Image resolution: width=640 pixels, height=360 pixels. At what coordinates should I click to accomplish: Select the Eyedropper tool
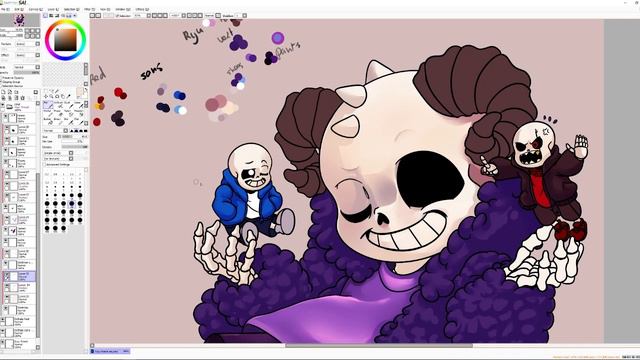[x=68, y=96]
